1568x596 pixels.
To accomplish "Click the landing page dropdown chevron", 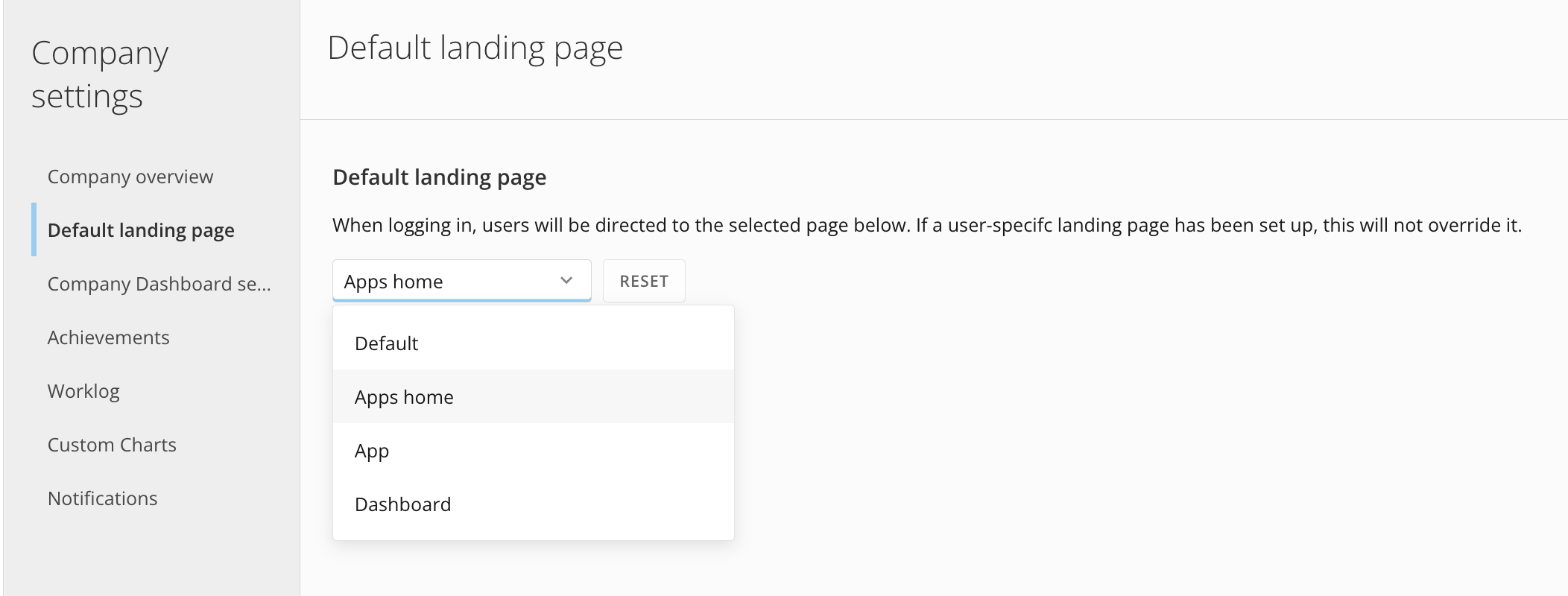I will [x=566, y=281].
